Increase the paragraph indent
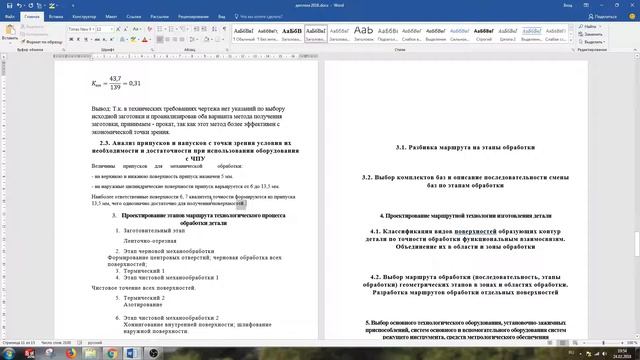Image resolution: width=640 pixels, height=360 pixels. [x=204, y=29]
